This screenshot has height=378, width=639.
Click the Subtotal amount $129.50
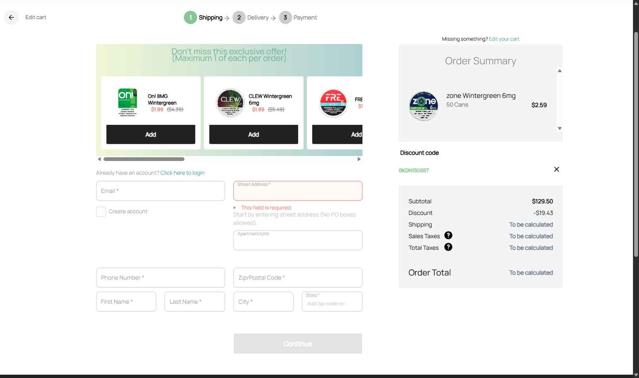[542, 201]
